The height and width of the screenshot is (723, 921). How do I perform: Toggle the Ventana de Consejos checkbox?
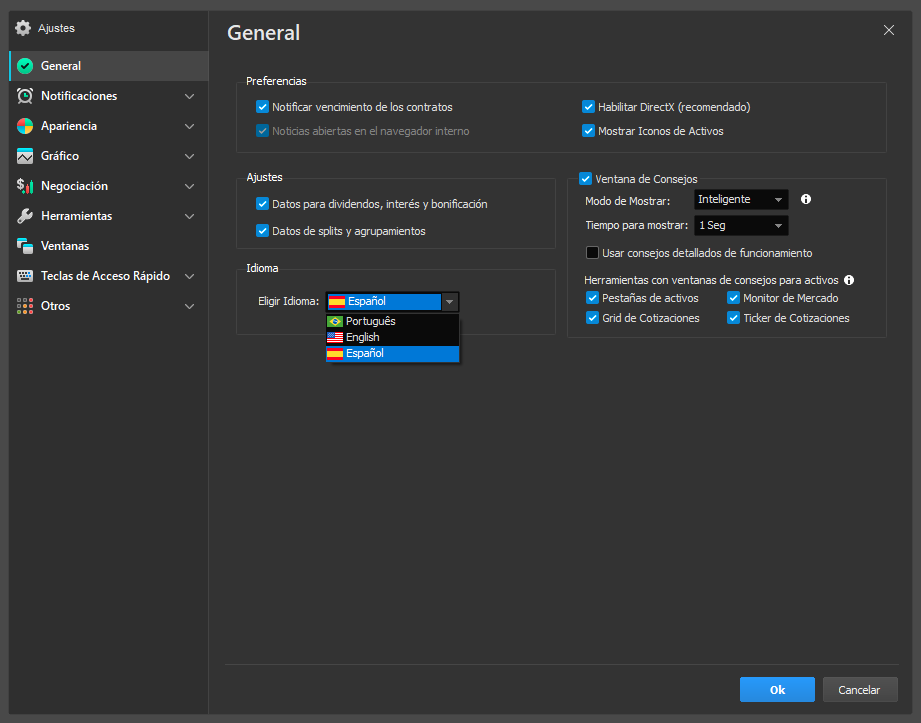(x=586, y=179)
